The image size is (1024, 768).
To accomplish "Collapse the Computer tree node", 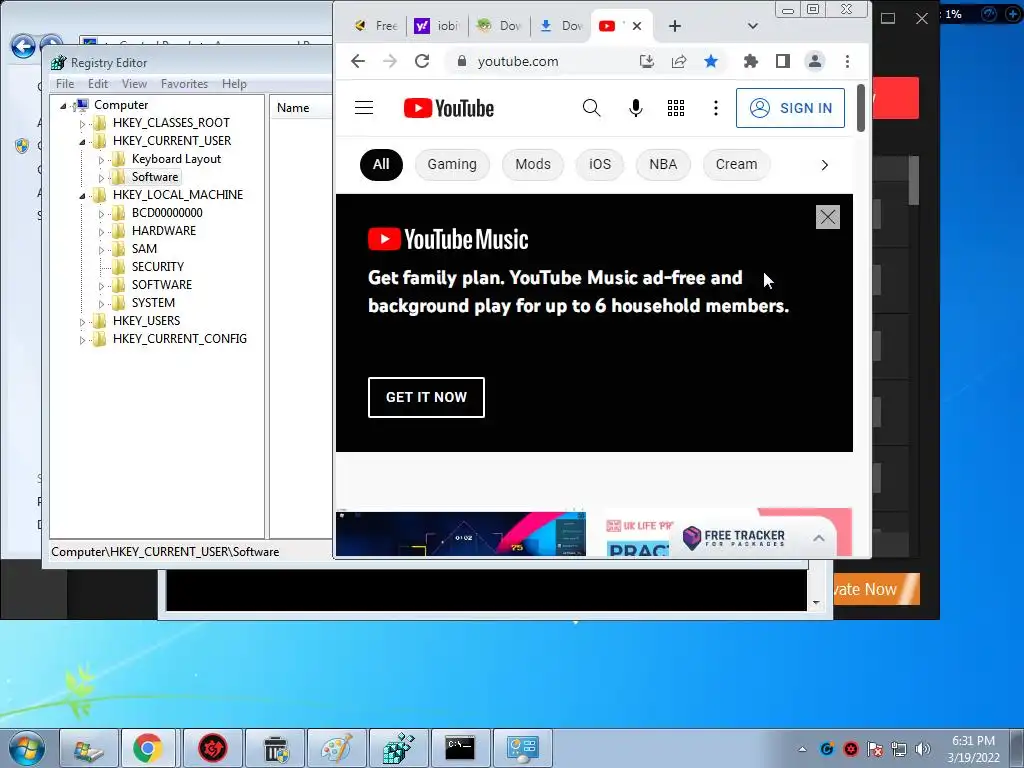I will [x=63, y=106].
